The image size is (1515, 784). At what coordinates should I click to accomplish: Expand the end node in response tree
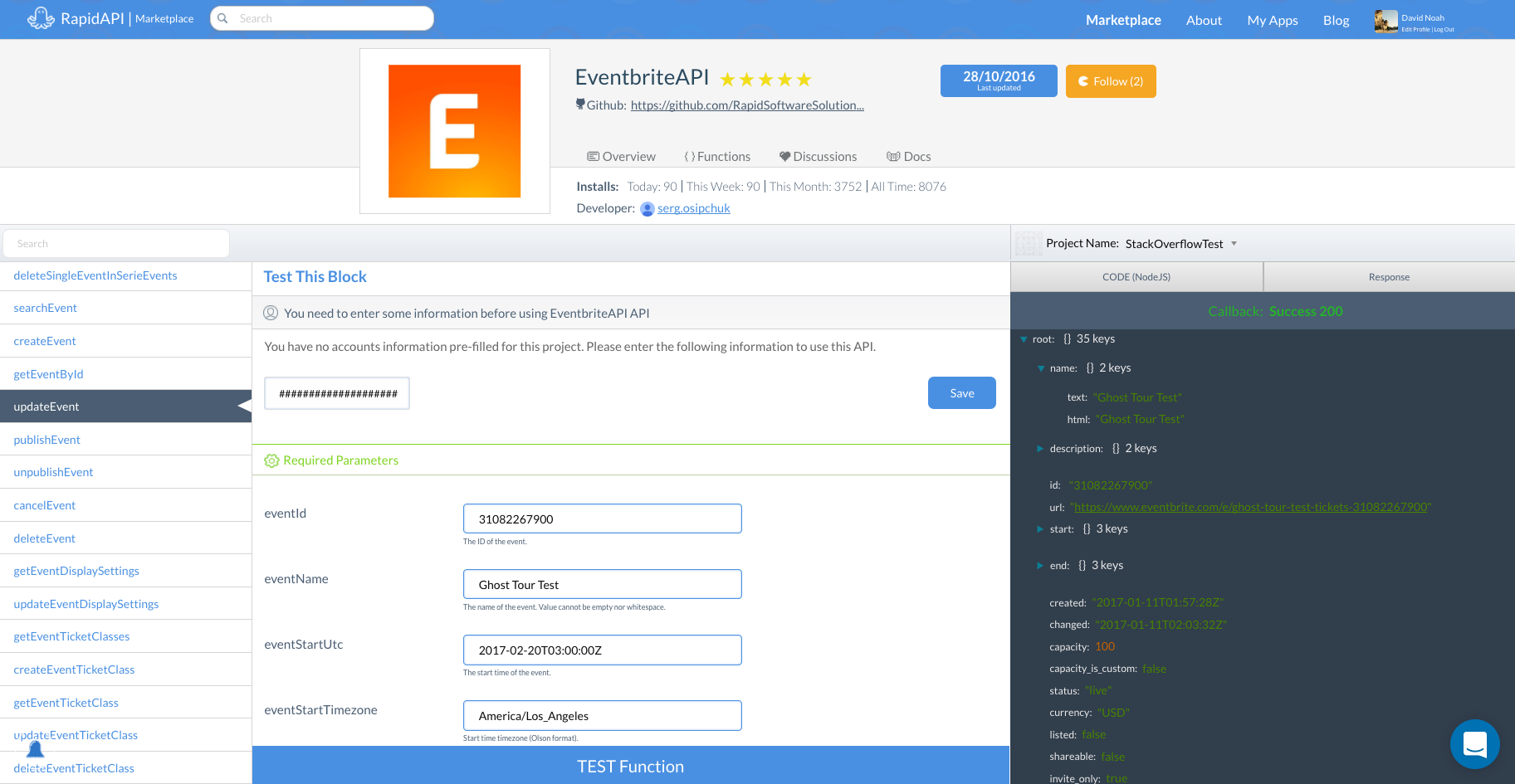[x=1040, y=566]
